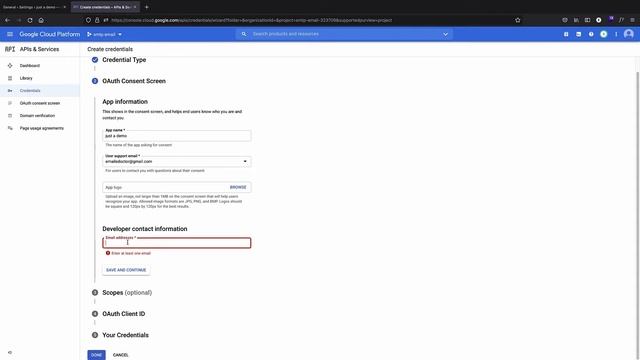Close the Create credentials browser tab
The height and width of the screenshot is (360, 640).
tap(135, 7)
